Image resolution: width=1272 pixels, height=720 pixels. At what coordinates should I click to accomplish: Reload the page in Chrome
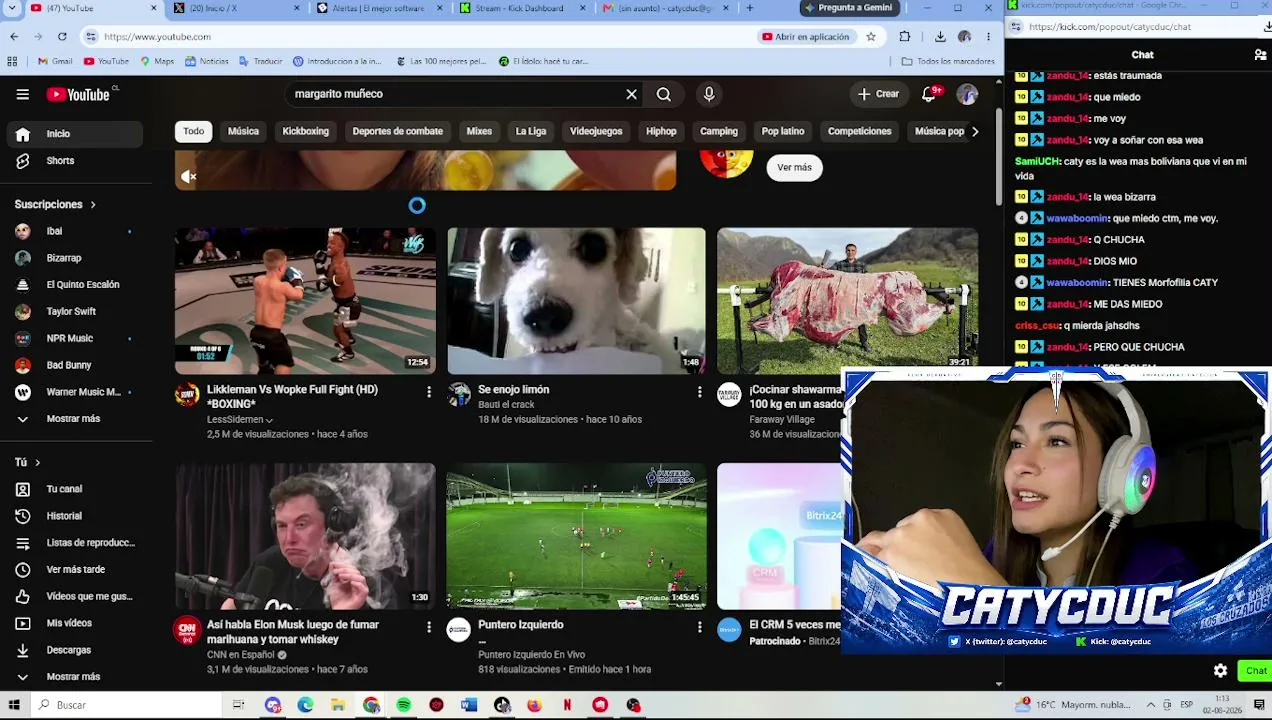point(62,37)
